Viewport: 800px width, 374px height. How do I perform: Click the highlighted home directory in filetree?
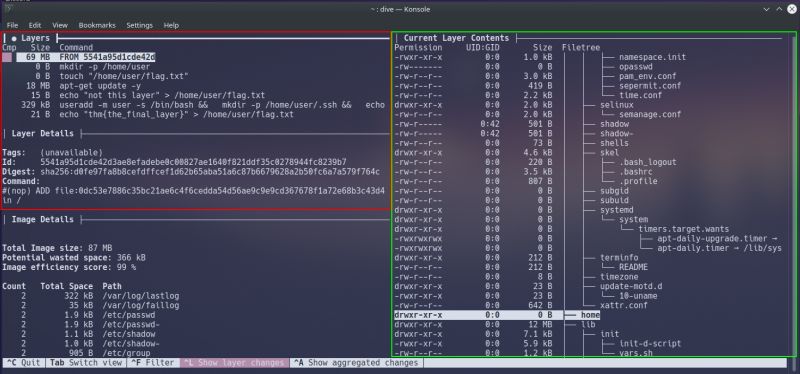[x=590, y=315]
